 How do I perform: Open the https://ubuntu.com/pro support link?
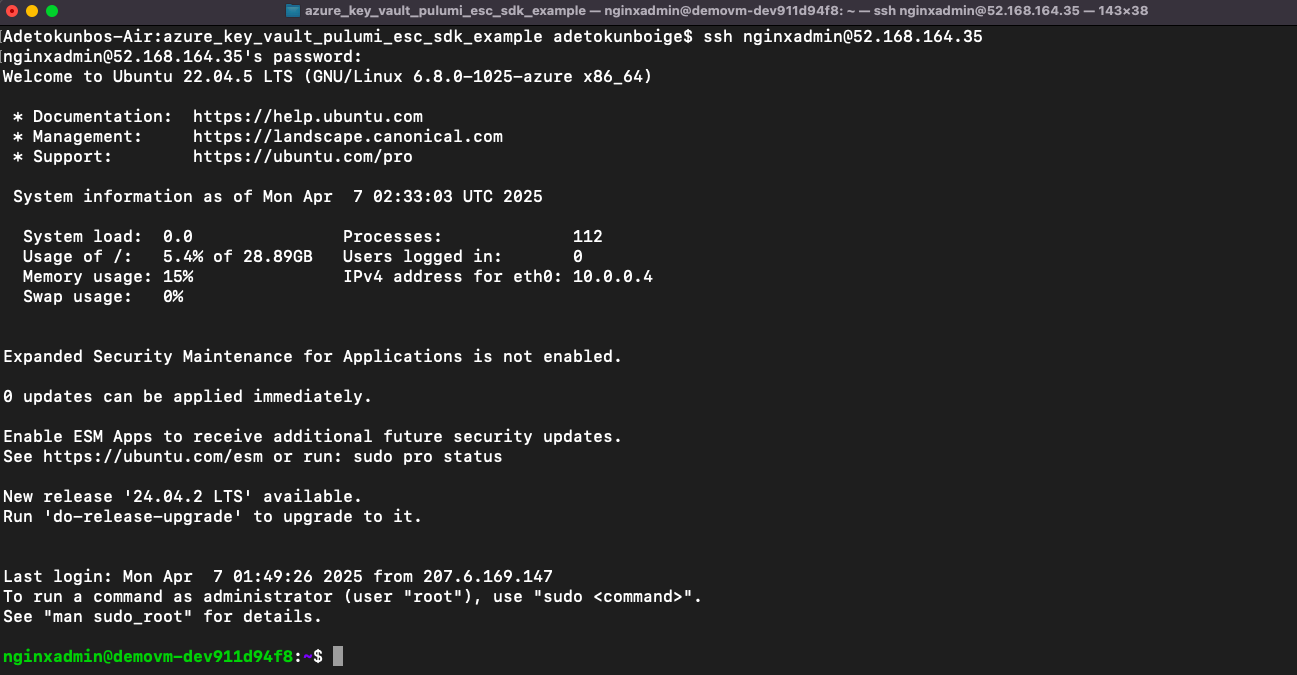pyautogui.click(x=303, y=157)
